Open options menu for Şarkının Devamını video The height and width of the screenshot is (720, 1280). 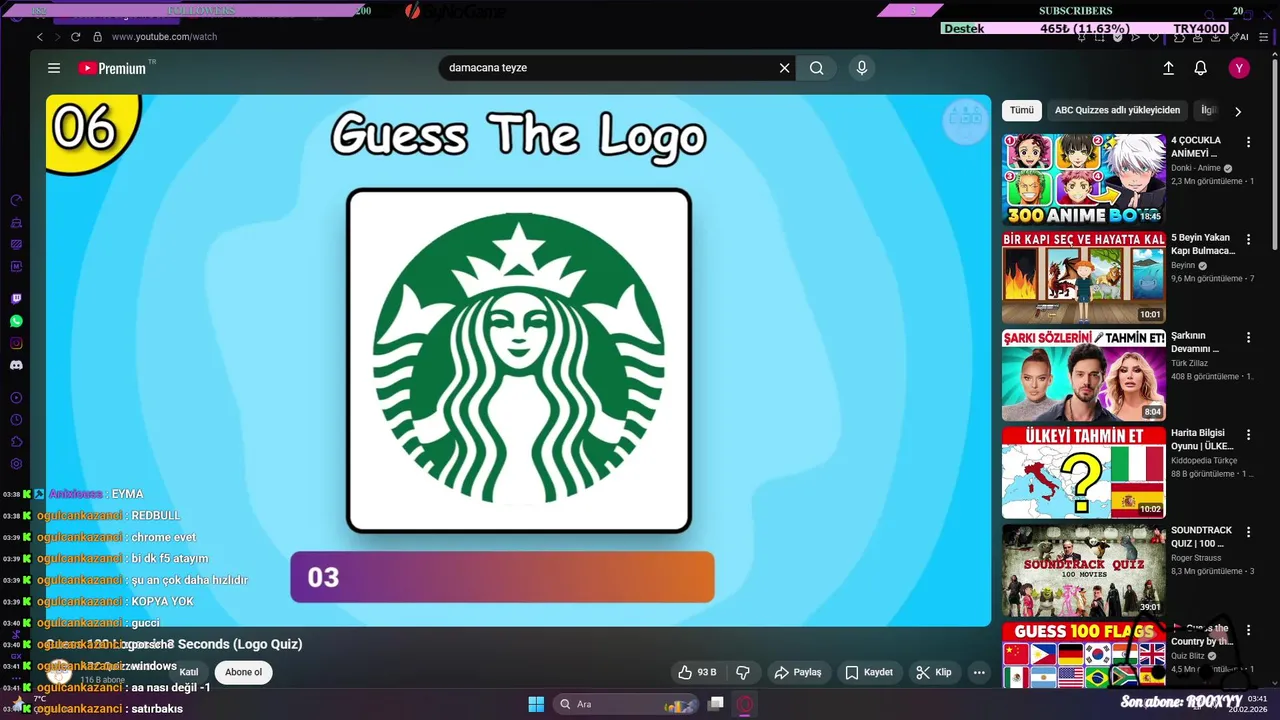[1248, 337]
